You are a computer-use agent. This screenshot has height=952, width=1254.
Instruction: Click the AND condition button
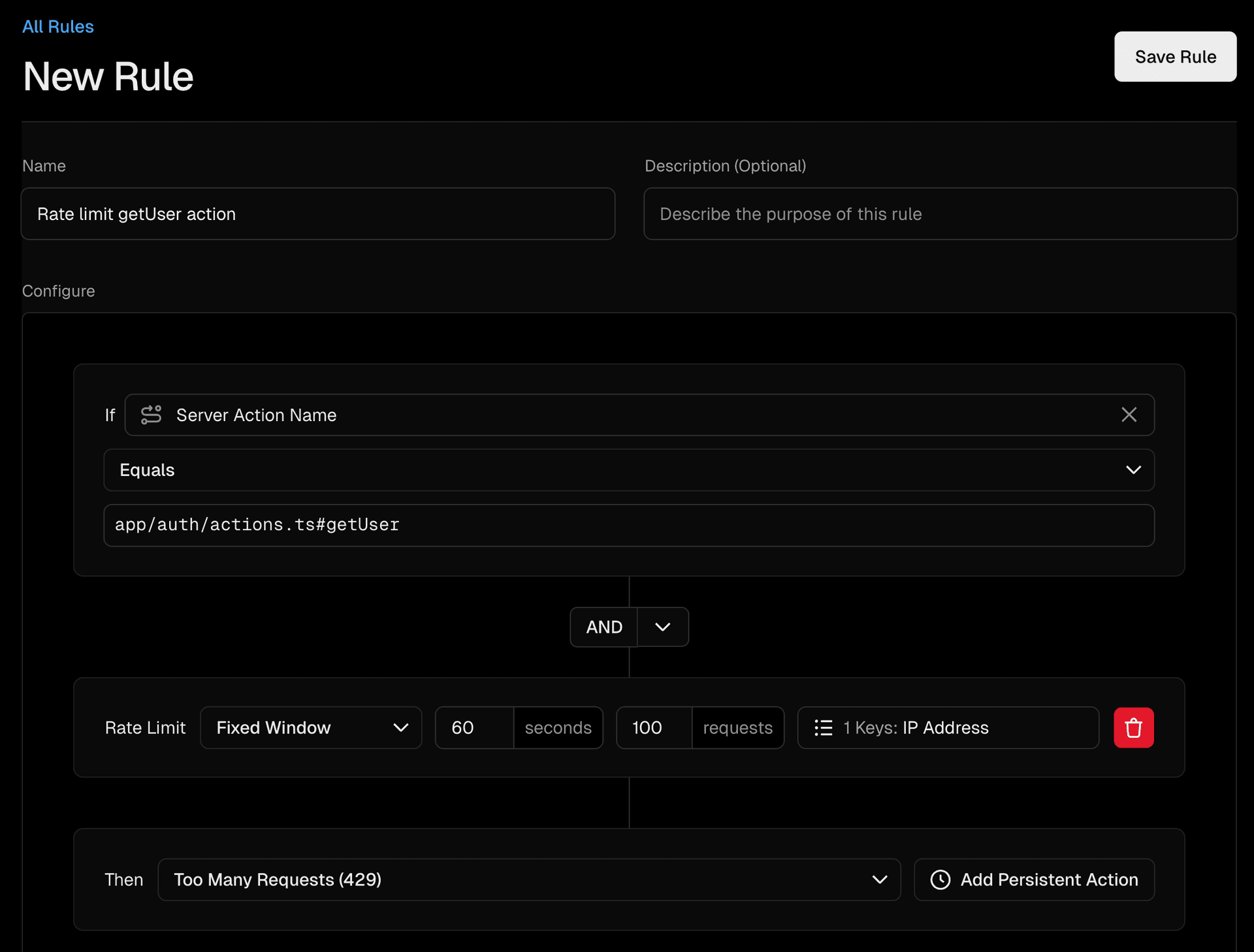[604, 627]
